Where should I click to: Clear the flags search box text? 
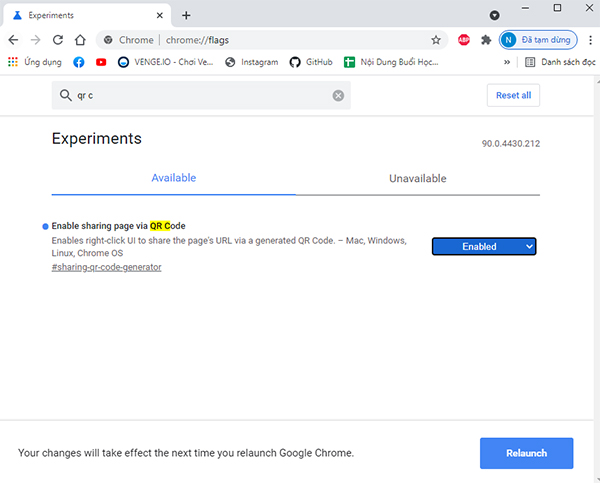pos(338,96)
